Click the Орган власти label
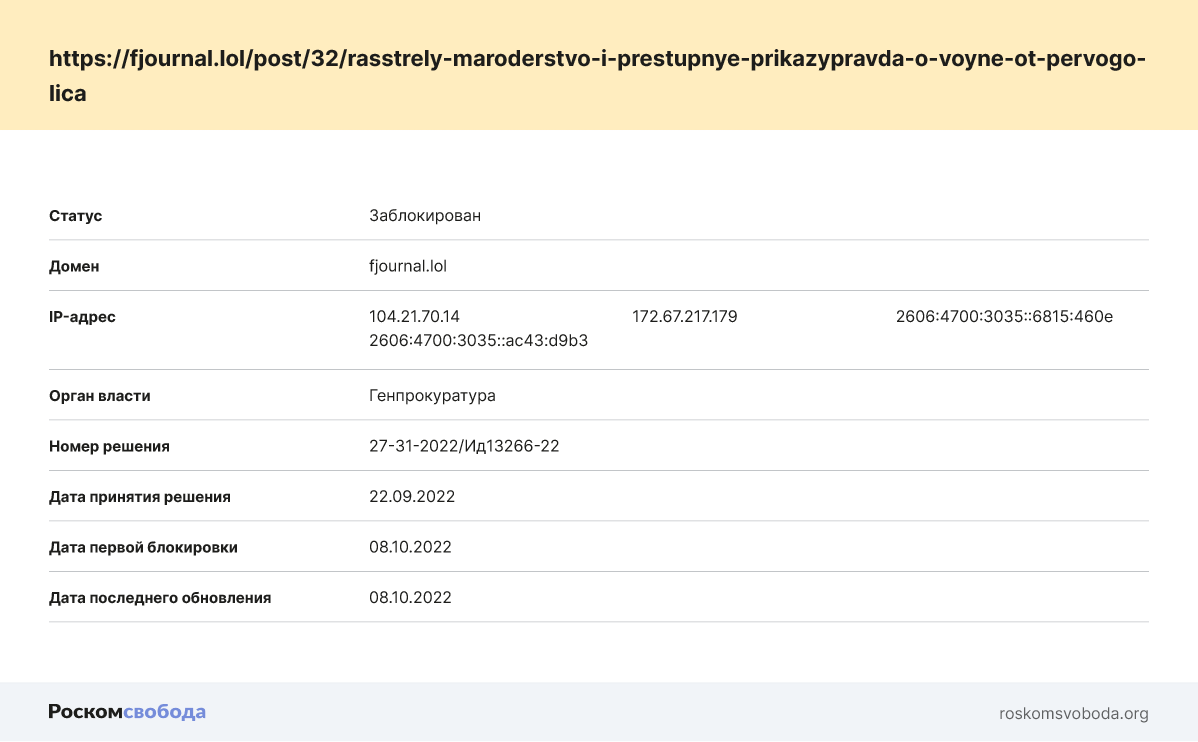The width and height of the screenshot is (1198, 742). click(x=100, y=395)
